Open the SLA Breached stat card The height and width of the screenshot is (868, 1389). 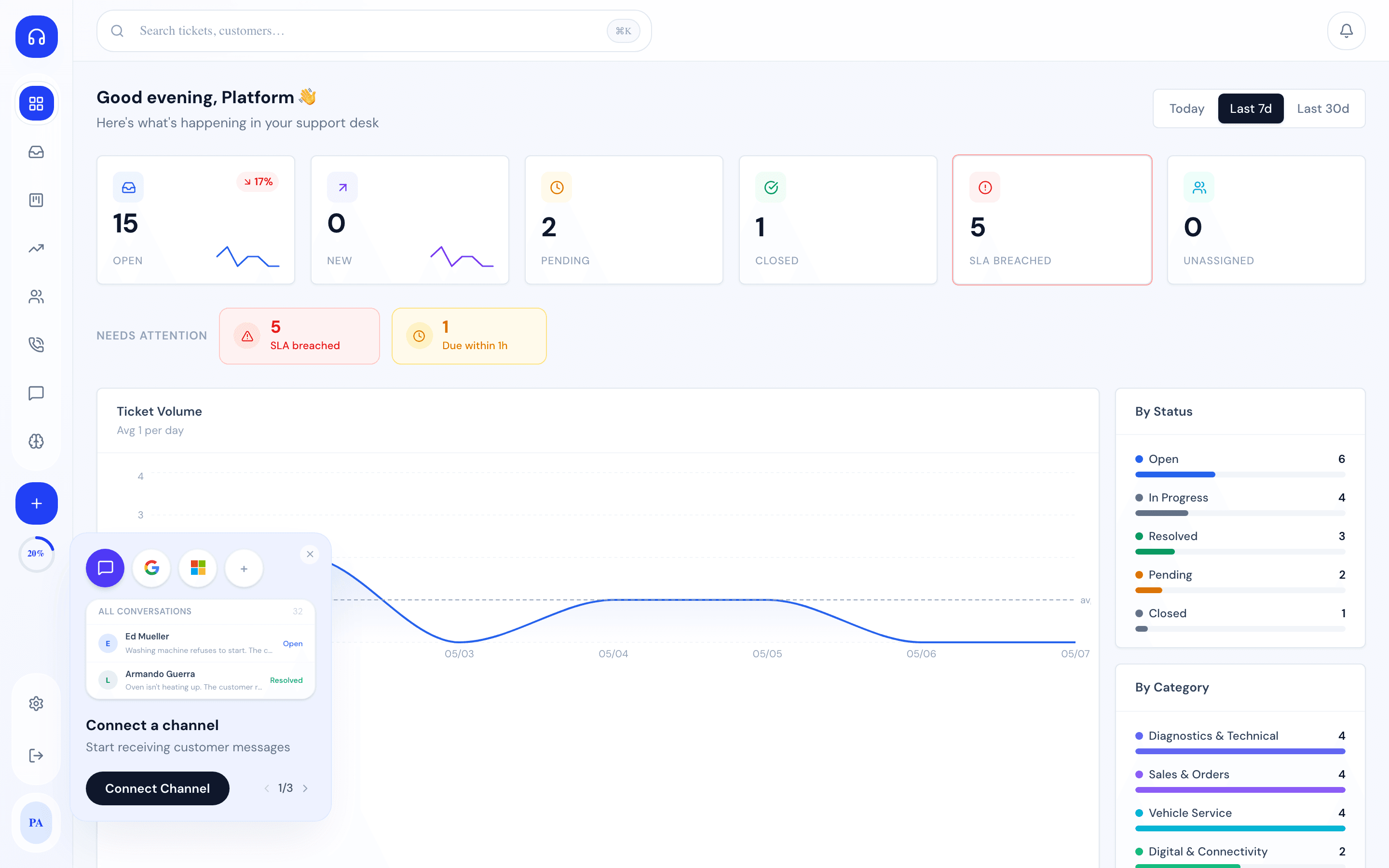coord(1052,220)
